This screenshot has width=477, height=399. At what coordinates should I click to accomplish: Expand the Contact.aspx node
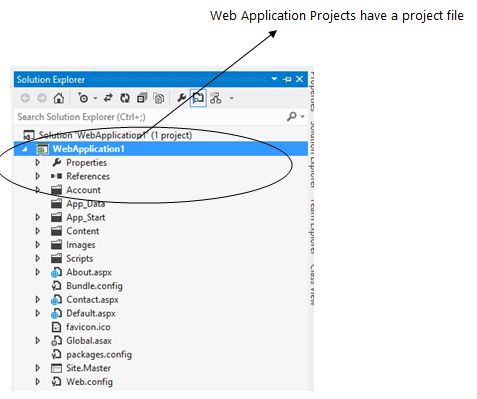pyautogui.click(x=38, y=299)
